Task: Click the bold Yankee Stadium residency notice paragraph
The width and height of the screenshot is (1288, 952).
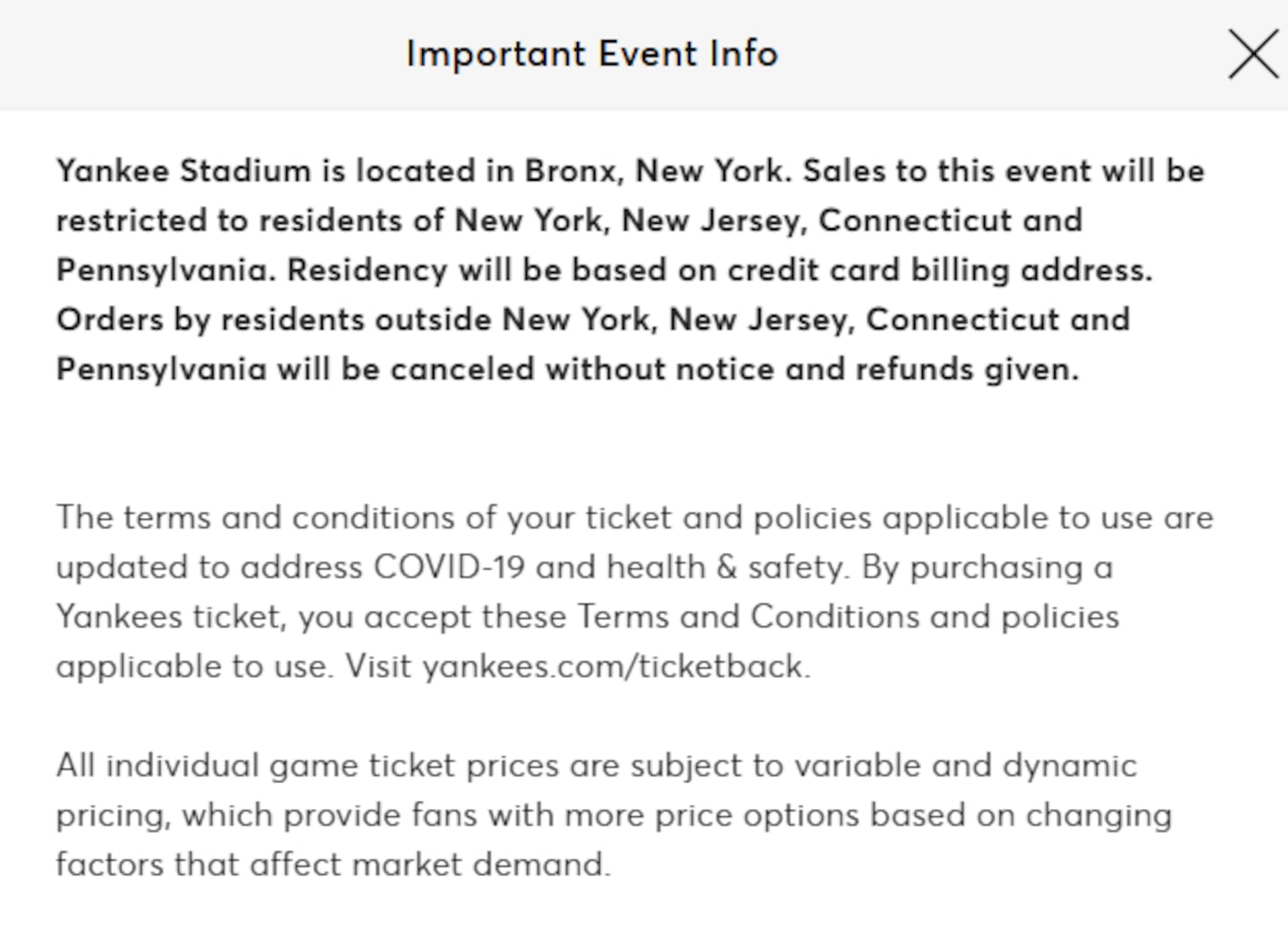Action: 590,270
